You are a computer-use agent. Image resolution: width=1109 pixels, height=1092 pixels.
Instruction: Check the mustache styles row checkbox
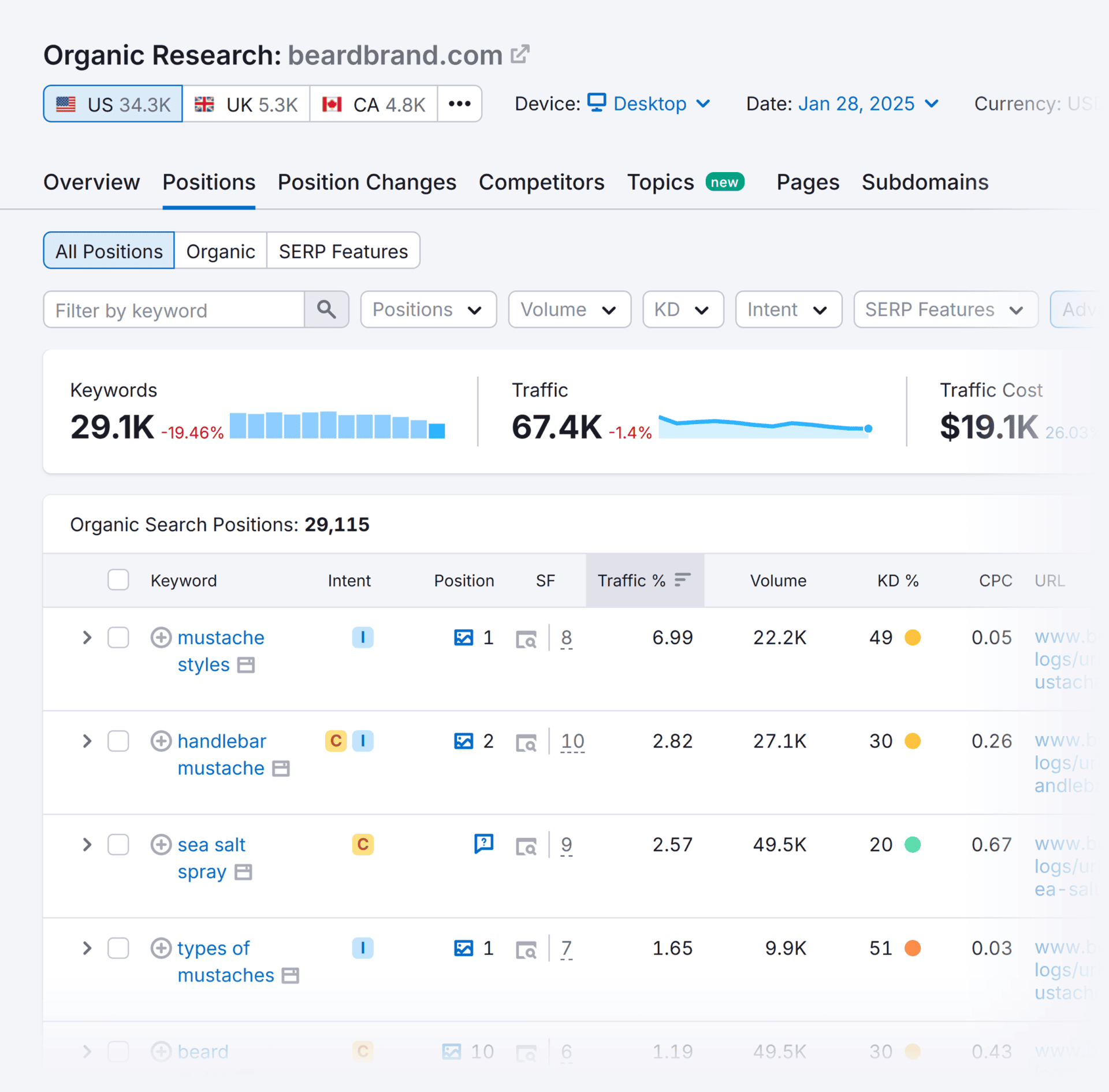coord(118,637)
